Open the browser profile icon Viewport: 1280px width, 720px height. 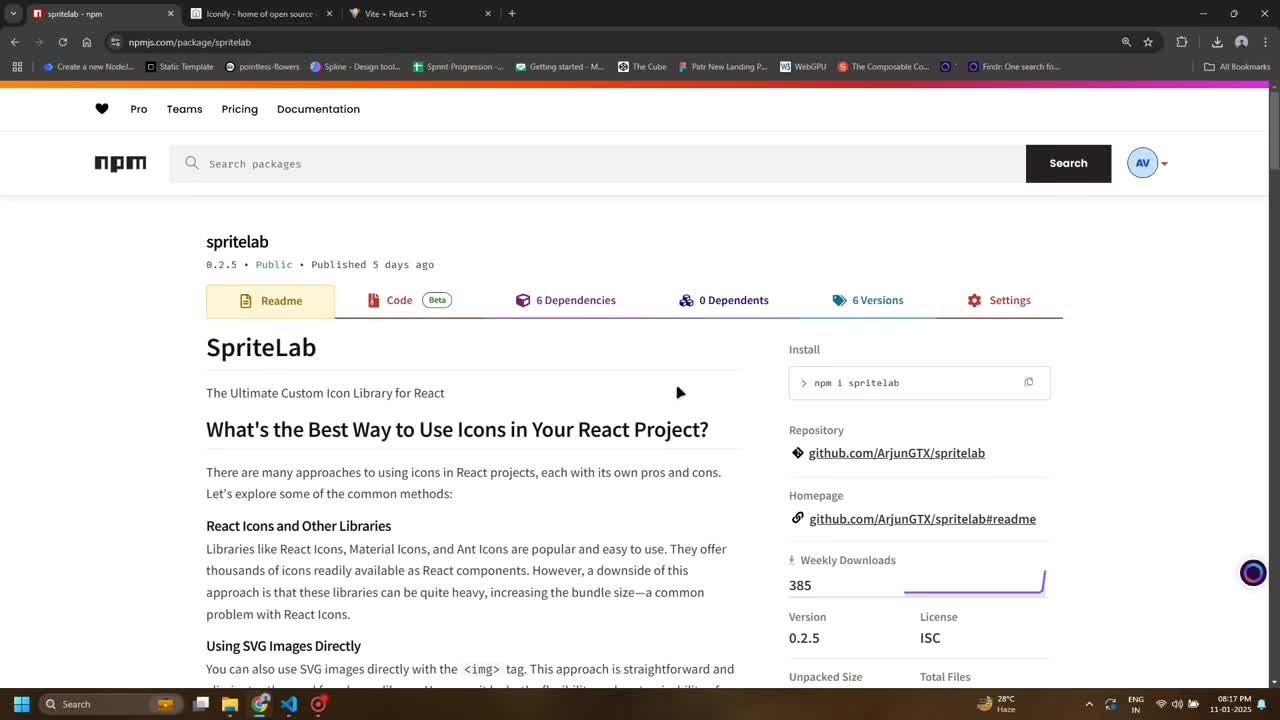coord(1241,42)
